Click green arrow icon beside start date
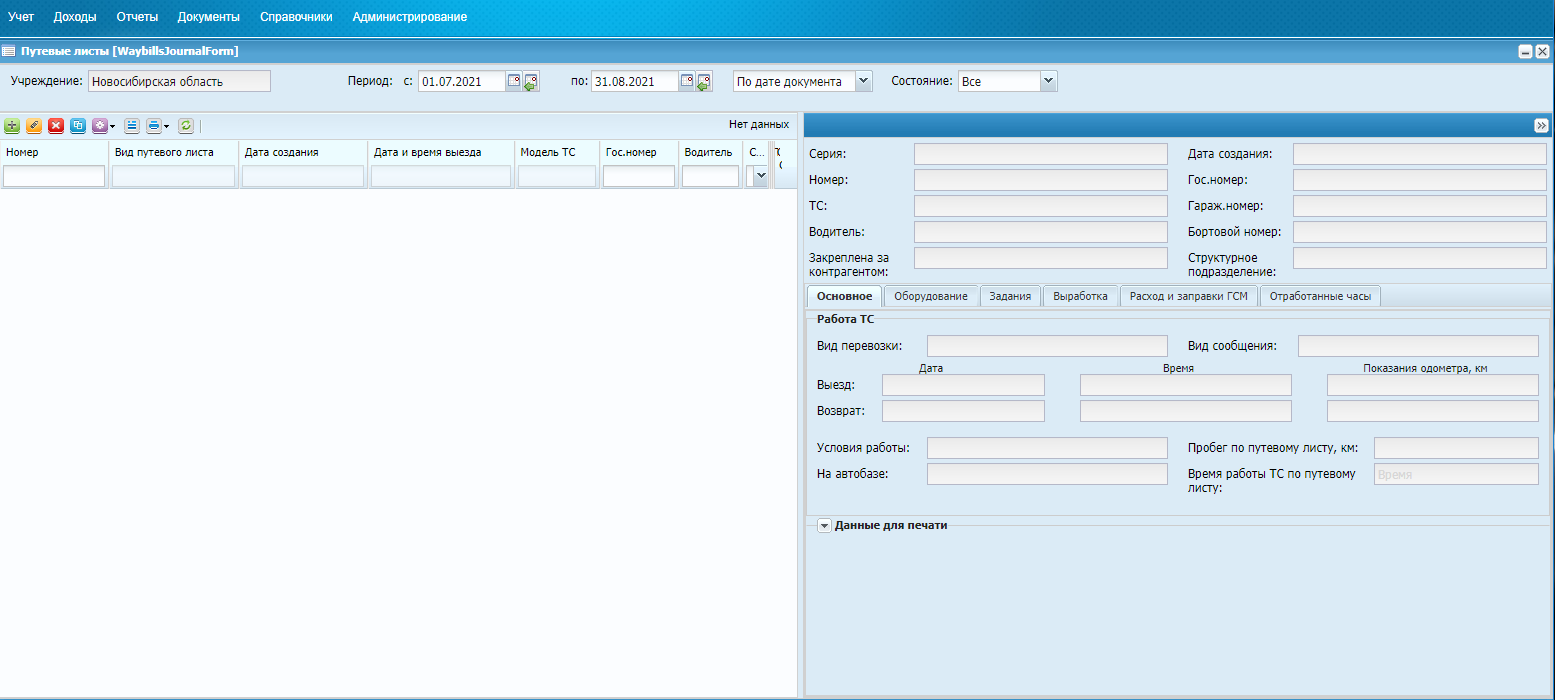Viewport: 1555px width, 700px height. click(x=531, y=82)
